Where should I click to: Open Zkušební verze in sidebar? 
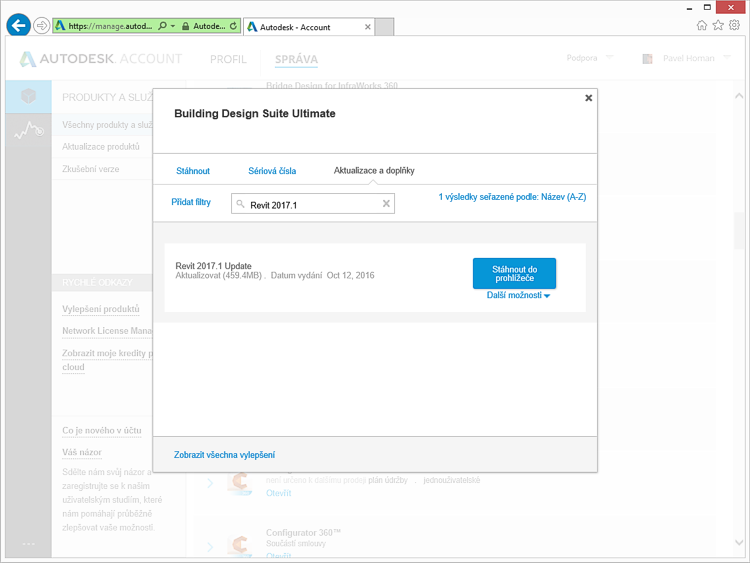(x=90, y=169)
